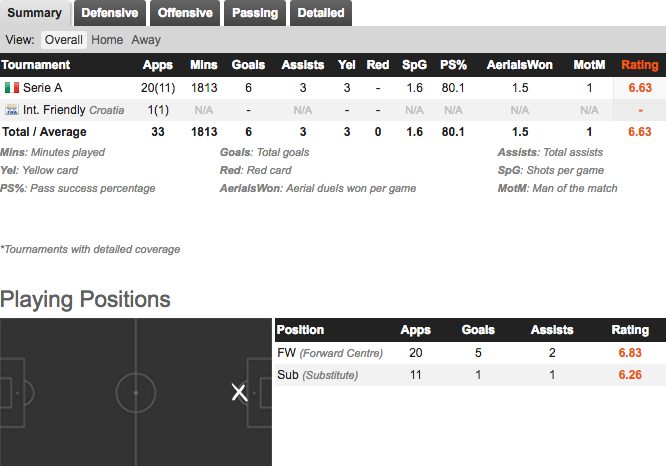Sort the tournament table by Mins
The height and width of the screenshot is (466, 666).
click(203, 65)
